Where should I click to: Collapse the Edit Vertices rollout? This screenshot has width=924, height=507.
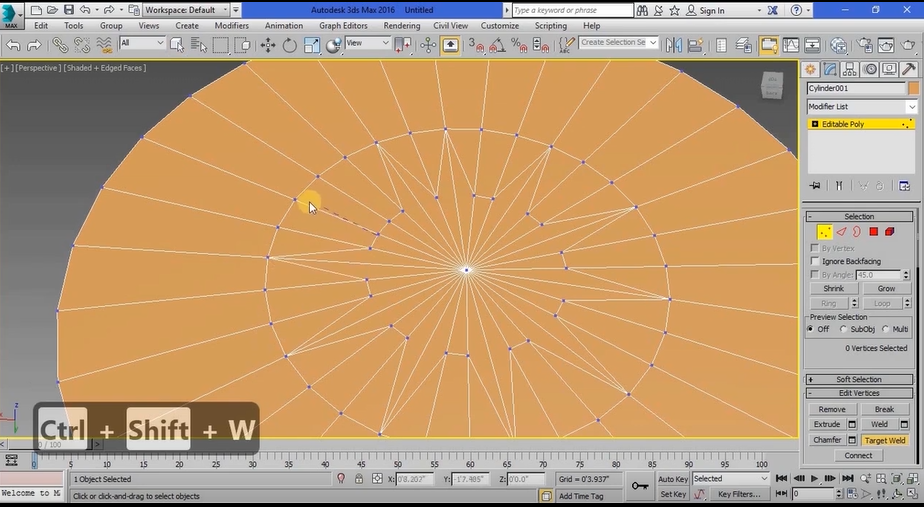tap(859, 393)
